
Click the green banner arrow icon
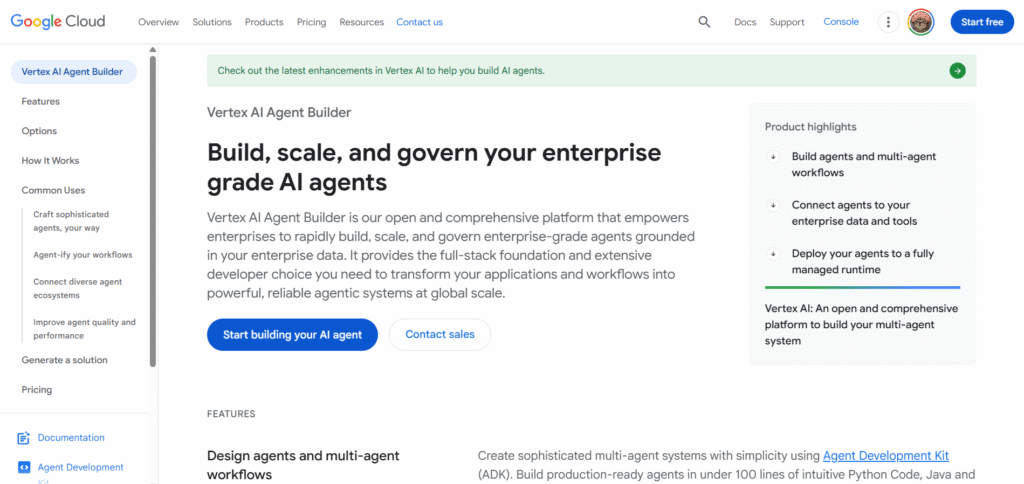[x=957, y=71]
